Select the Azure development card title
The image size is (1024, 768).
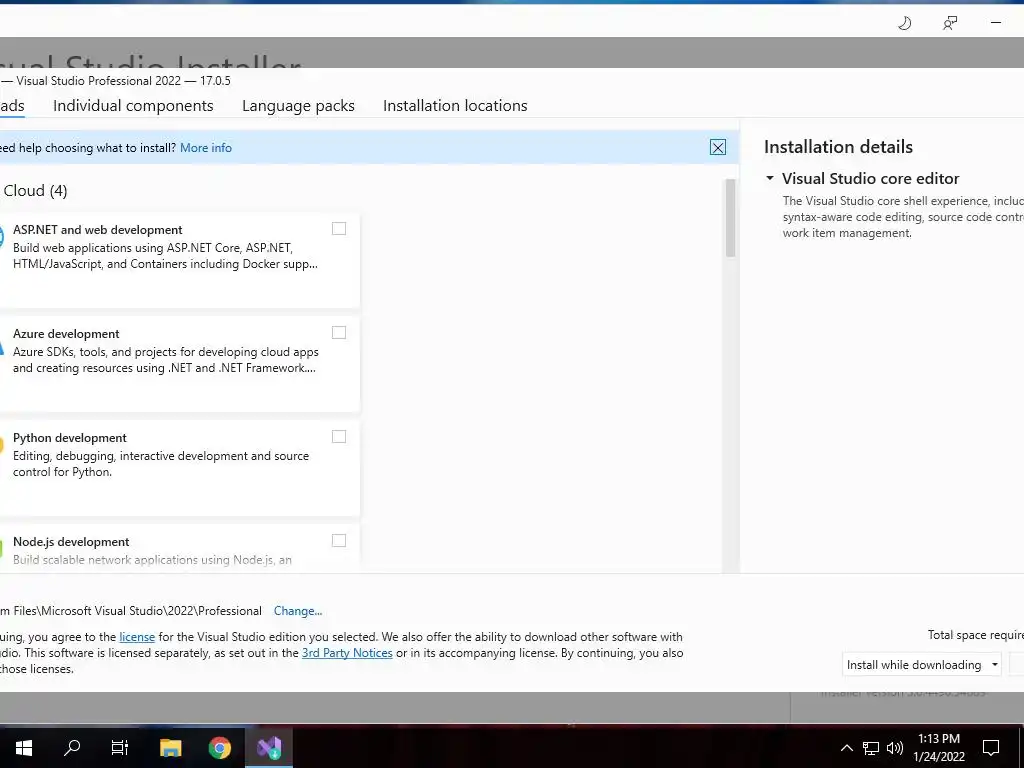click(x=66, y=334)
